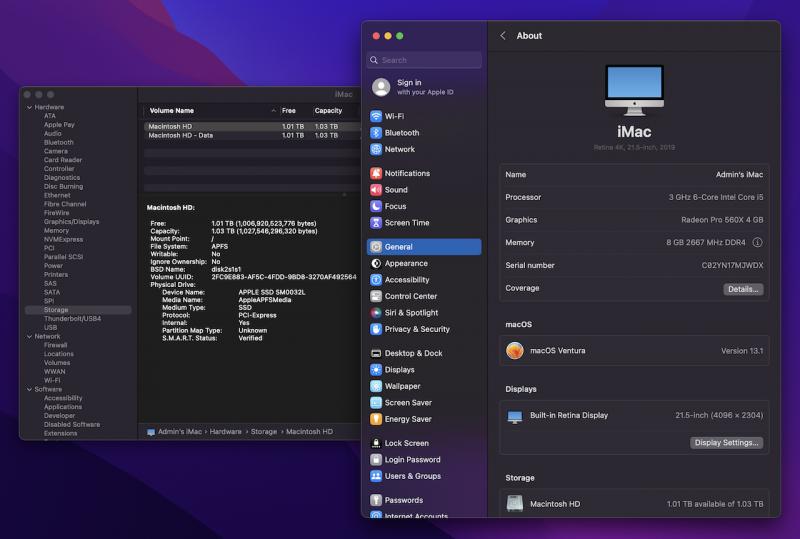Select the General sidebar item
The height and width of the screenshot is (539, 800).
(x=424, y=247)
